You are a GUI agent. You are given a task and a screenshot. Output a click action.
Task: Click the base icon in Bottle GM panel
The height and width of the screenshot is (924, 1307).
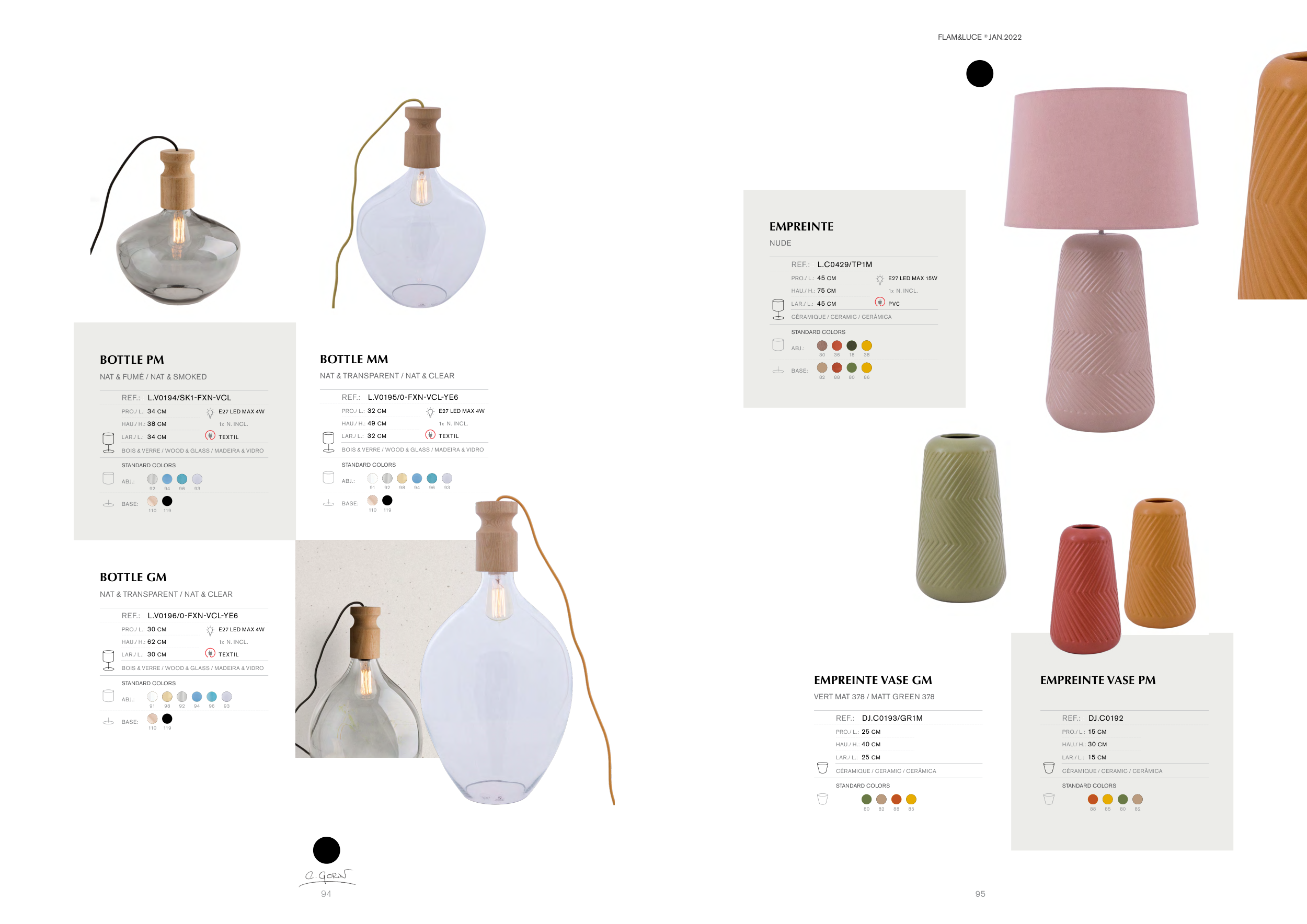[x=108, y=721]
